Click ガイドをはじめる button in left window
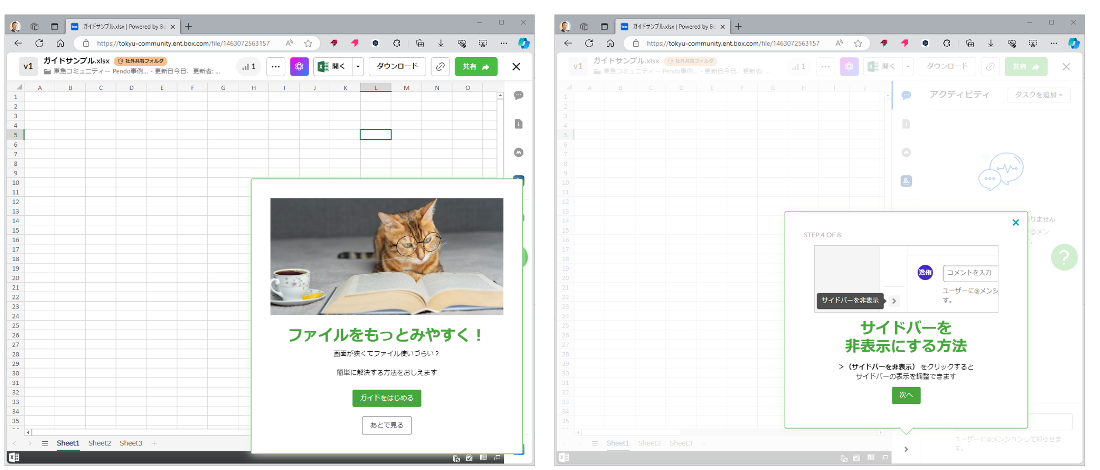 (387, 398)
